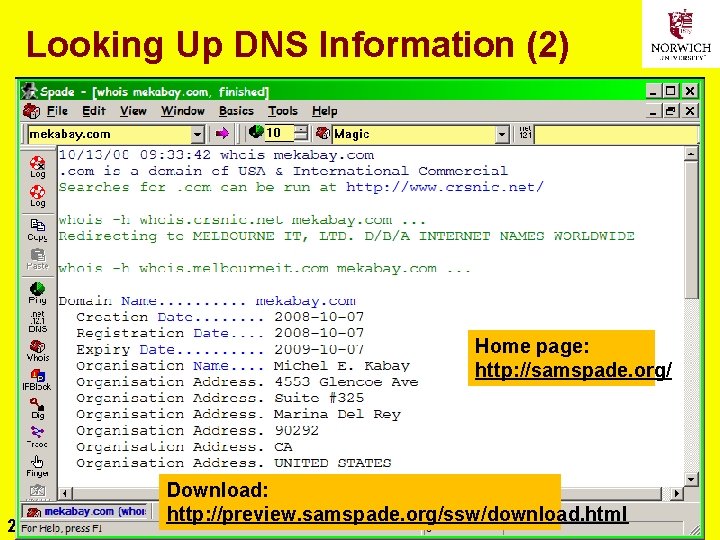Click the horizontal scrollbar right arrow
Screen dimensions: 720x540
point(676,494)
